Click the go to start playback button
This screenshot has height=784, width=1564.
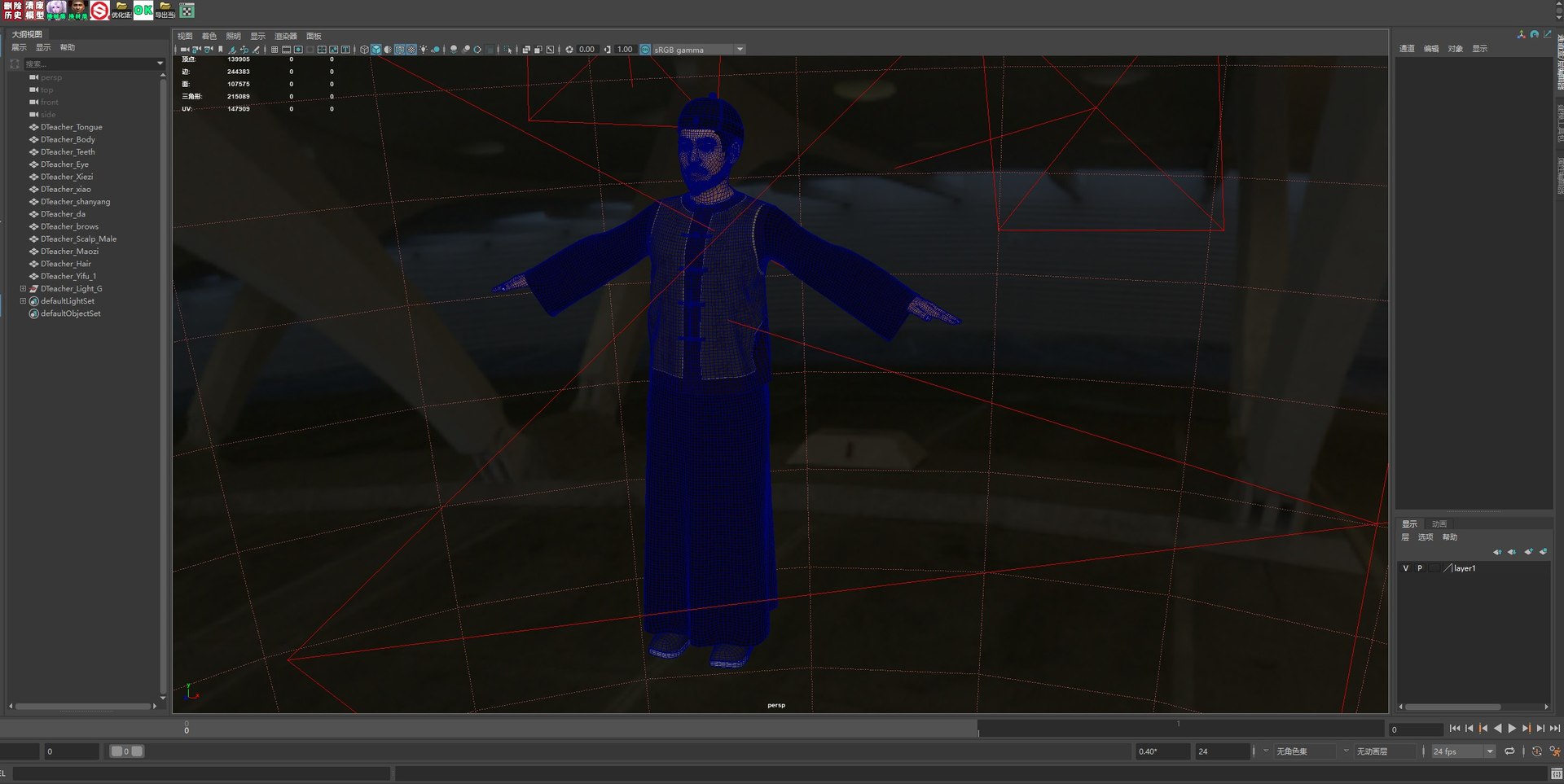(x=1455, y=729)
